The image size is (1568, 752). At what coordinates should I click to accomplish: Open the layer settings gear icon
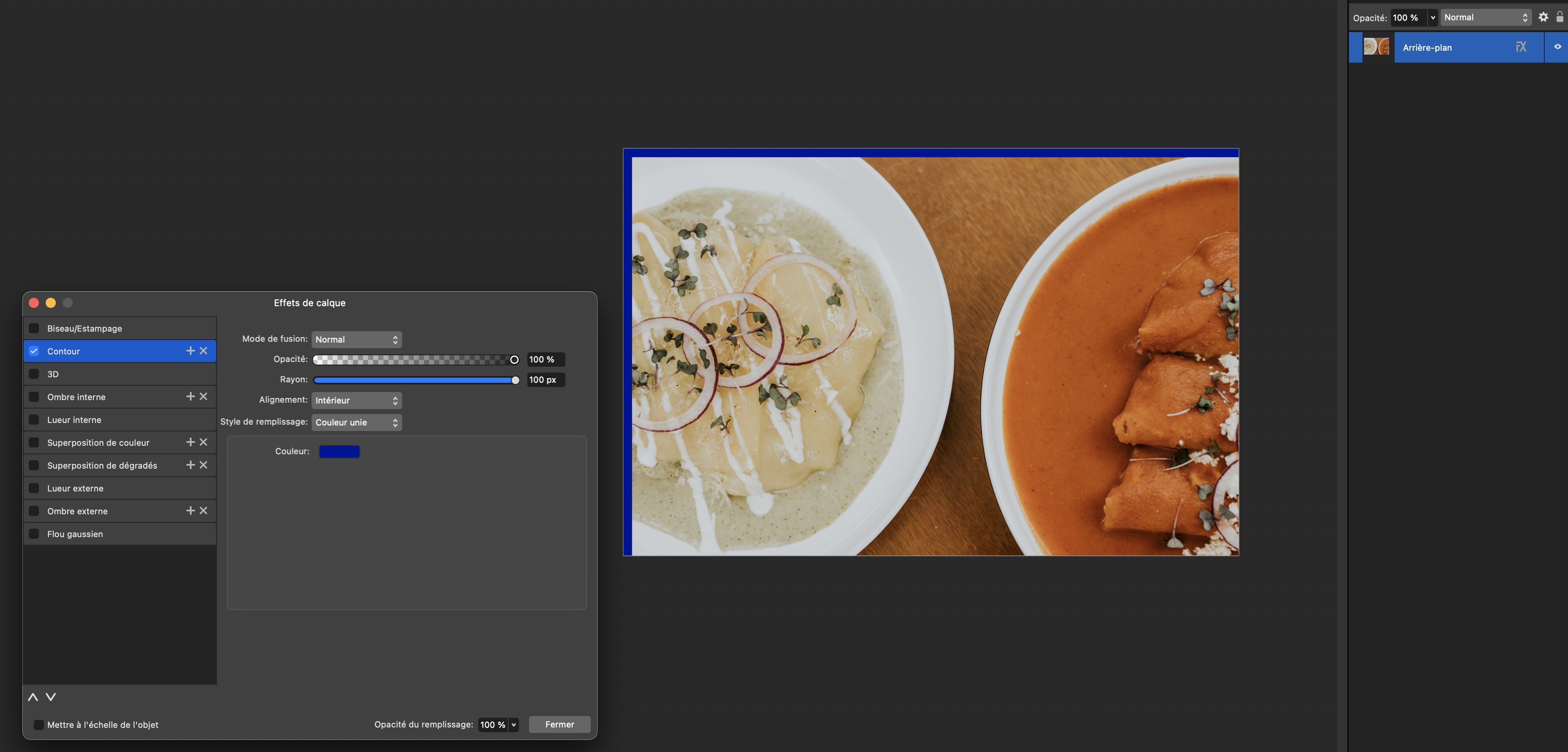point(1543,17)
